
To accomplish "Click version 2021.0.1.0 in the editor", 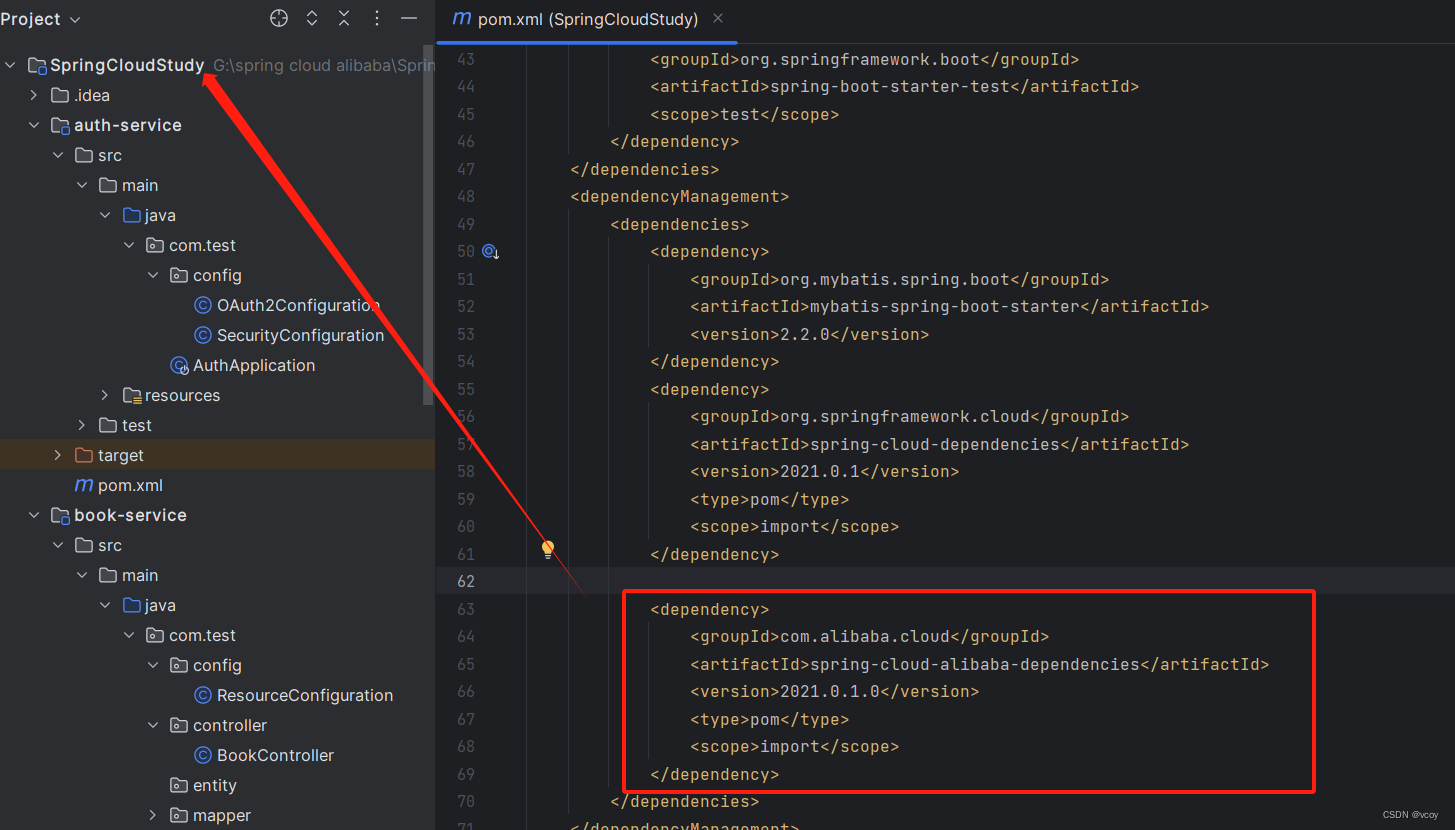I will [830, 691].
